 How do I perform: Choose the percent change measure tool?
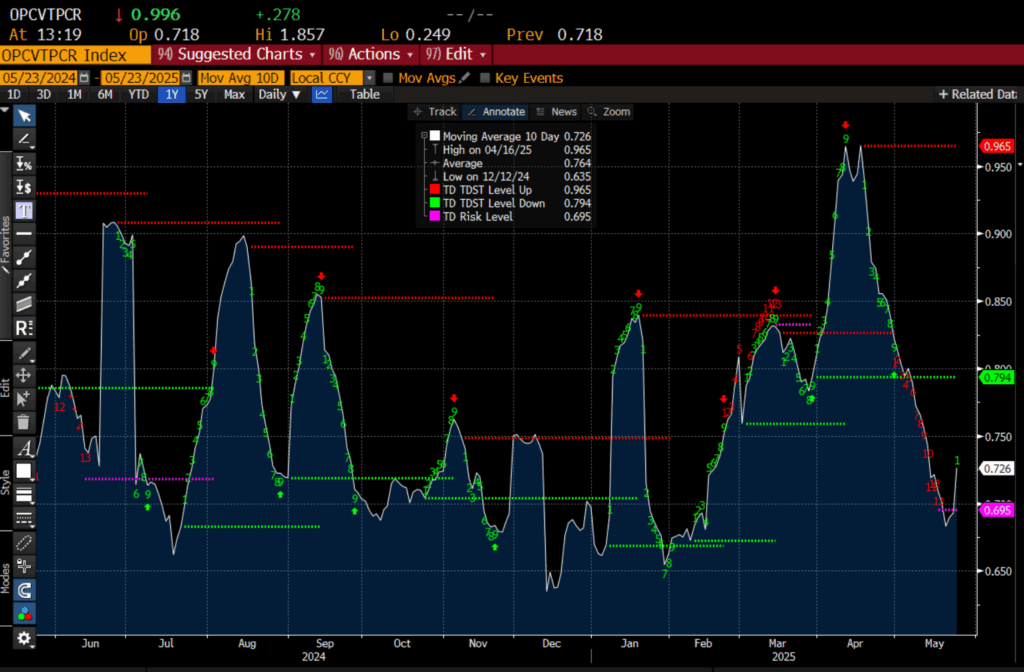pyautogui.click(x=24, y=163)
